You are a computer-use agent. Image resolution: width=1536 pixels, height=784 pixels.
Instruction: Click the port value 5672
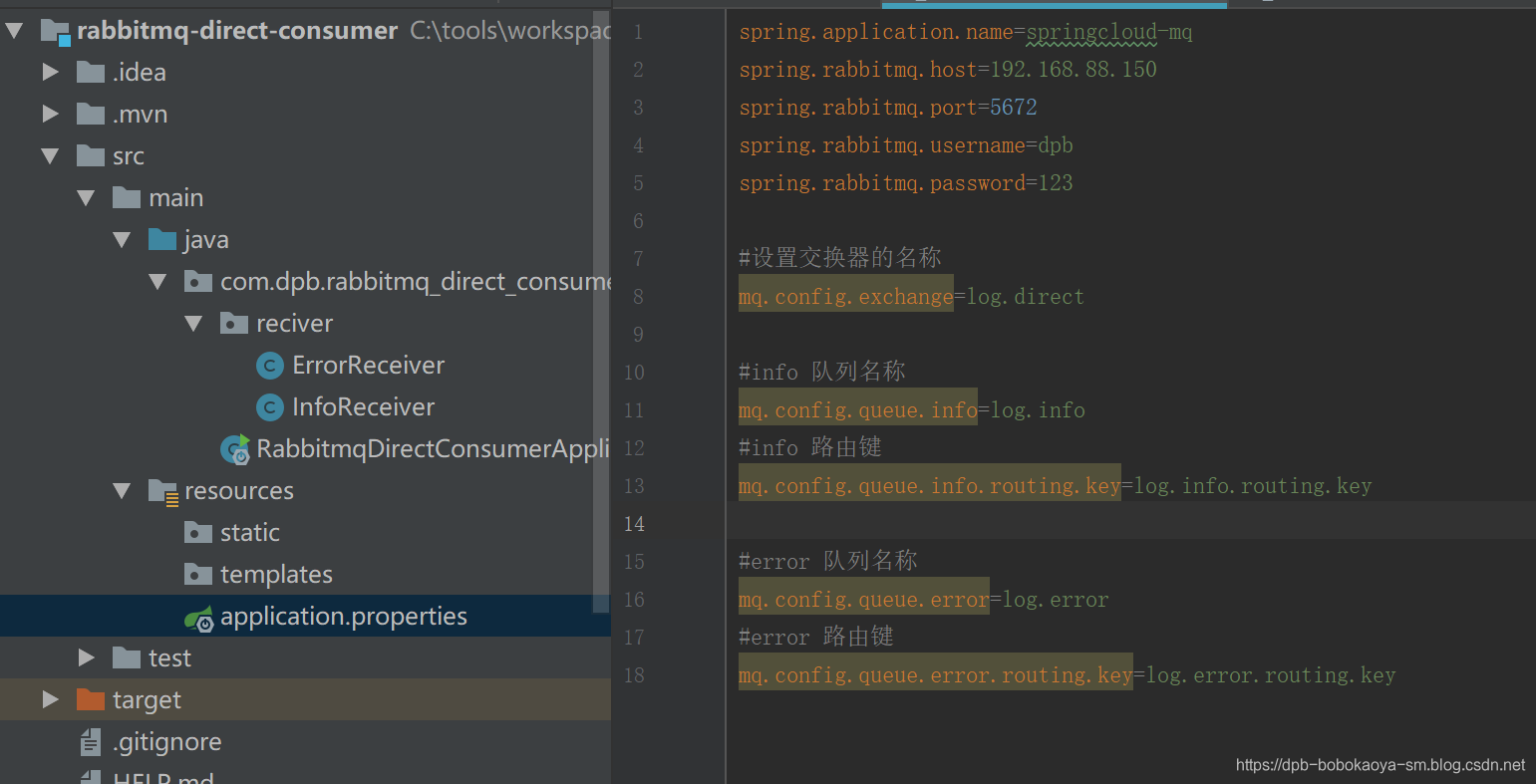1014,108
